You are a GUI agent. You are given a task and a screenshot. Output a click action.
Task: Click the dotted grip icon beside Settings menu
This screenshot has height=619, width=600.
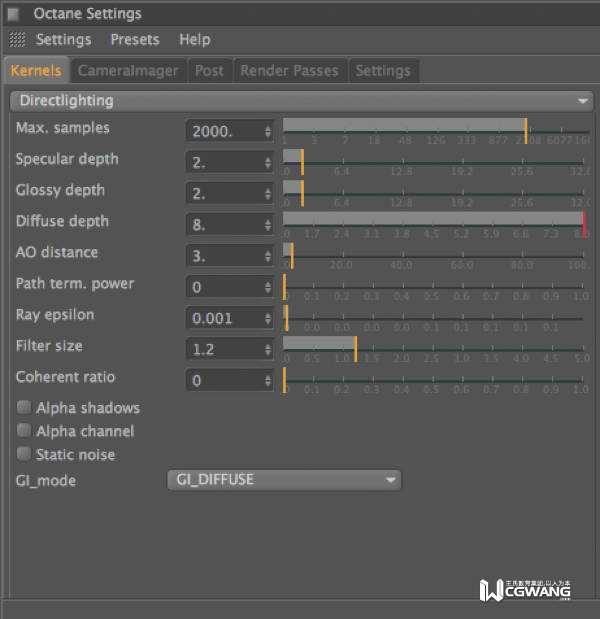(17, 39)
